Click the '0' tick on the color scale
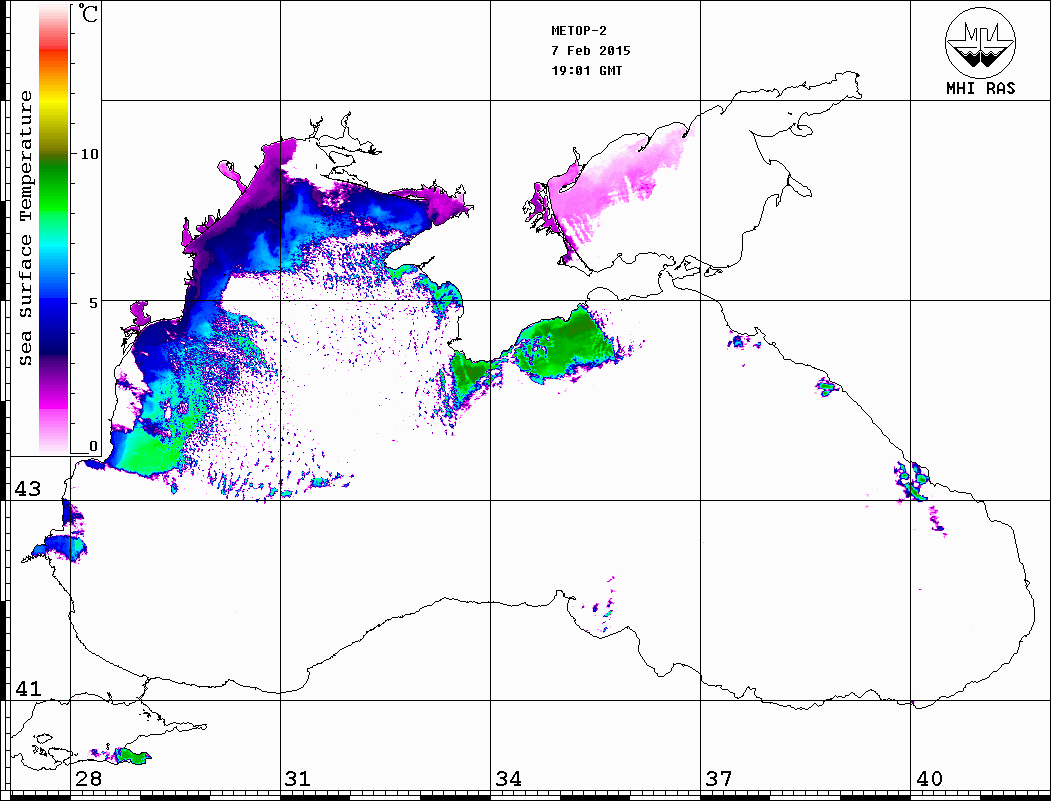The width and height of the screenshot is (1051, 801). (x=92, y=446)
